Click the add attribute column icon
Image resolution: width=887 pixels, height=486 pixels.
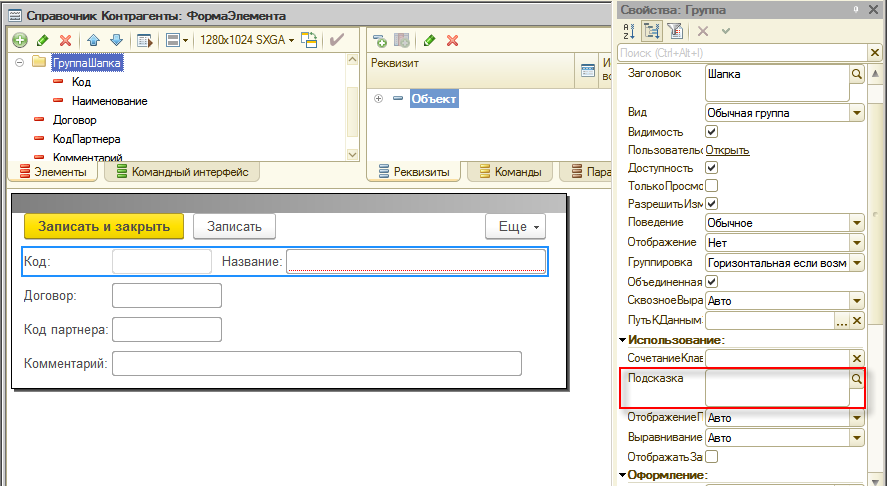click(x=402, y=40)
